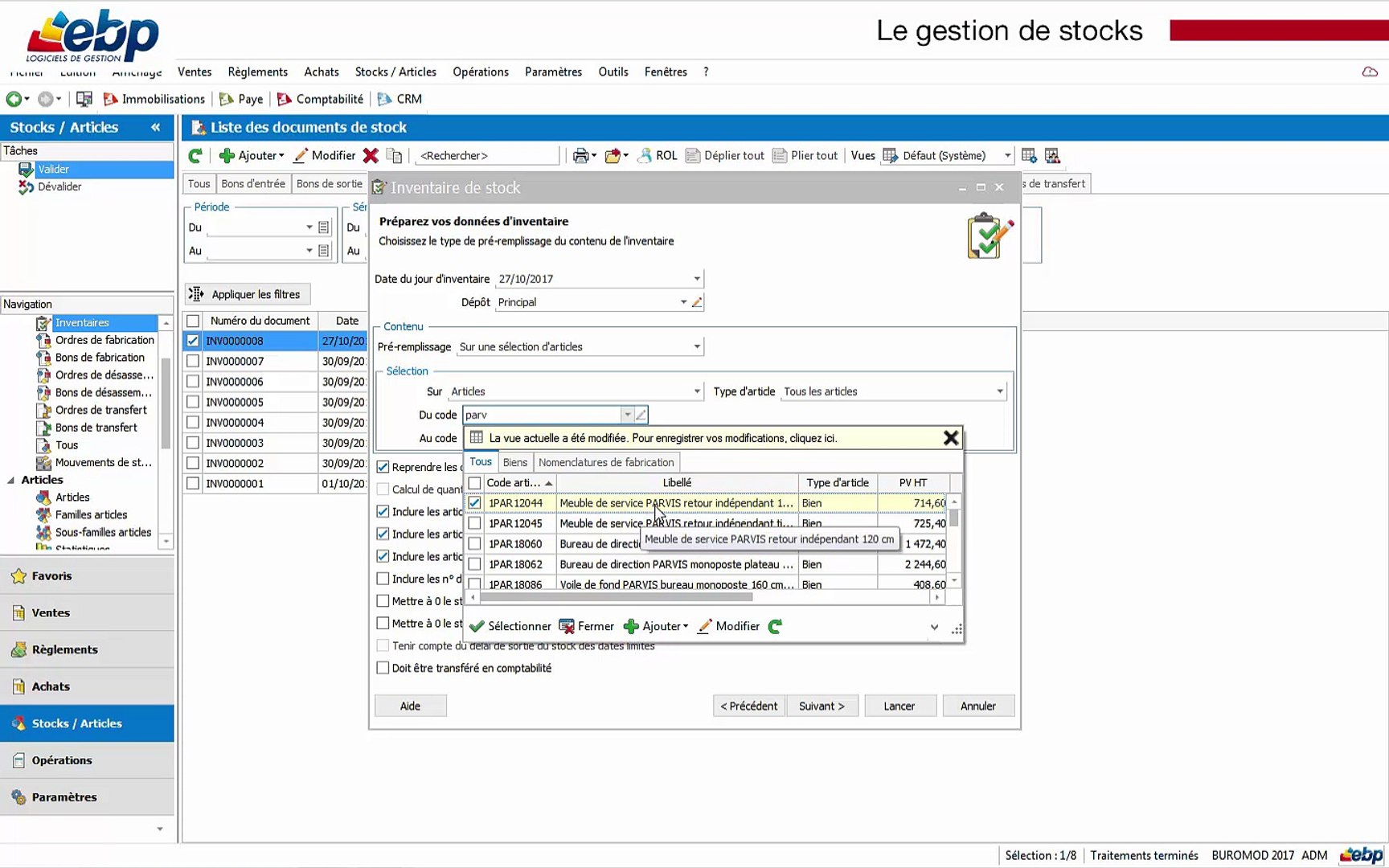Click the Suivant > button
The width and height of the screenshot is (1389, 868).
pos(822,706)
